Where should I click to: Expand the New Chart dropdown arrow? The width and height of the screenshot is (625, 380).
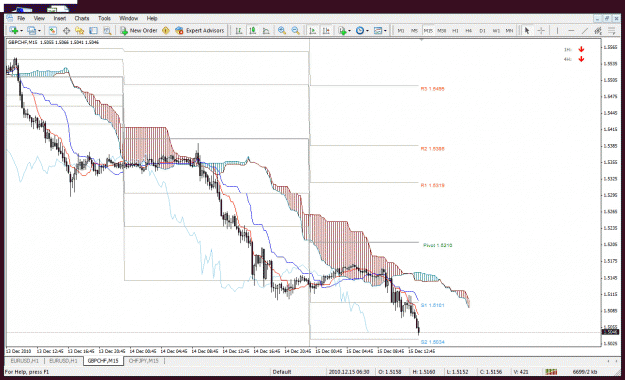point(22,31)
